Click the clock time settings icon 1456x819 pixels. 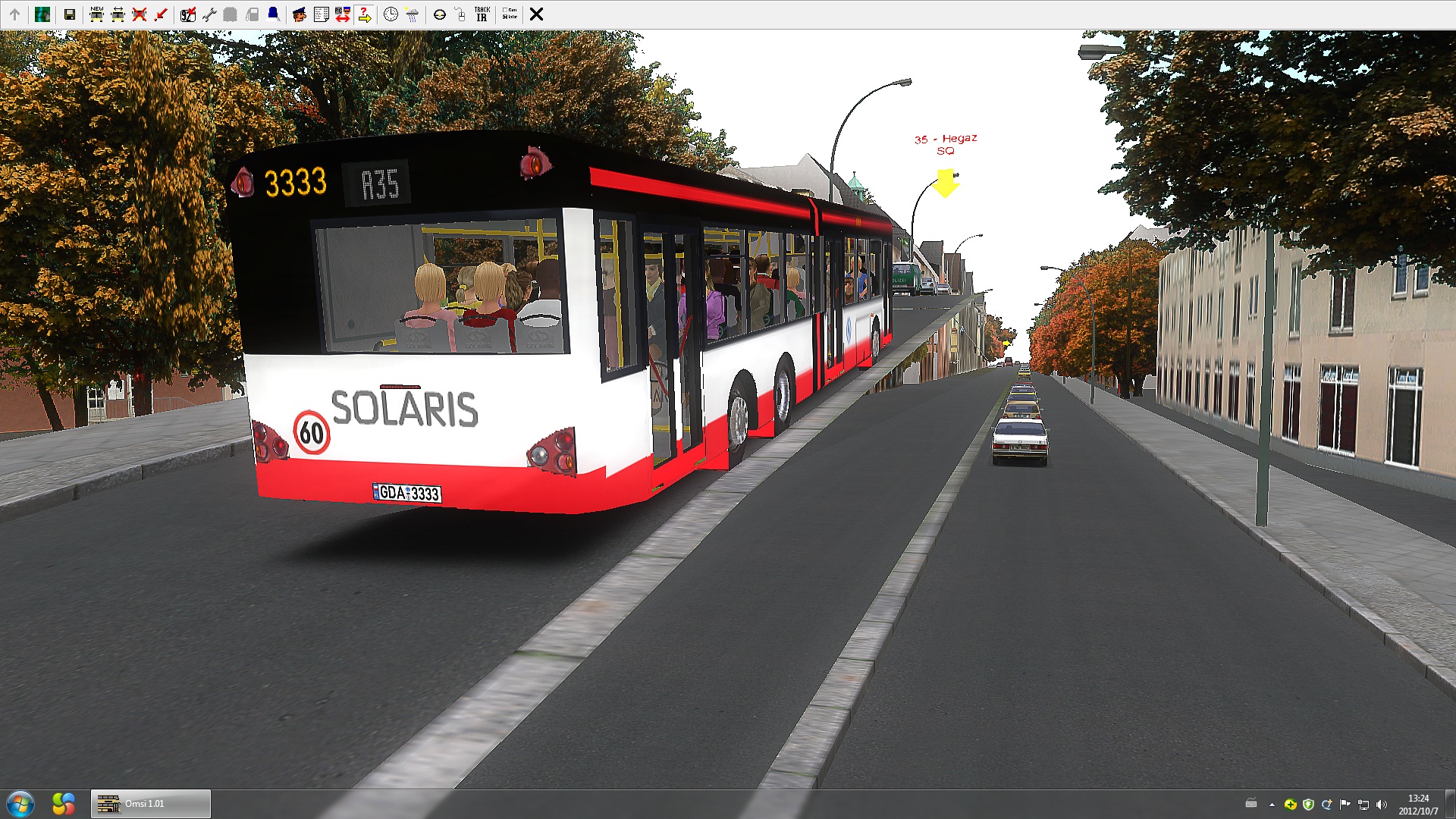pos(391,14)
